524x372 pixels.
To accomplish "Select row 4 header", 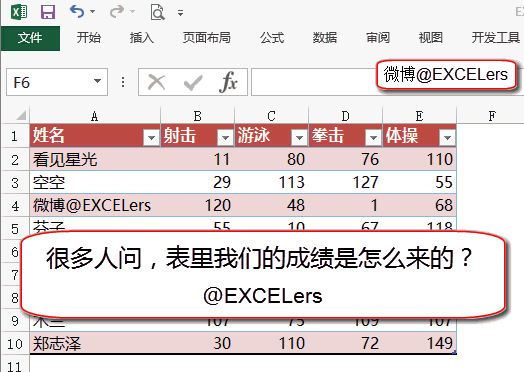I will point(15,205).
